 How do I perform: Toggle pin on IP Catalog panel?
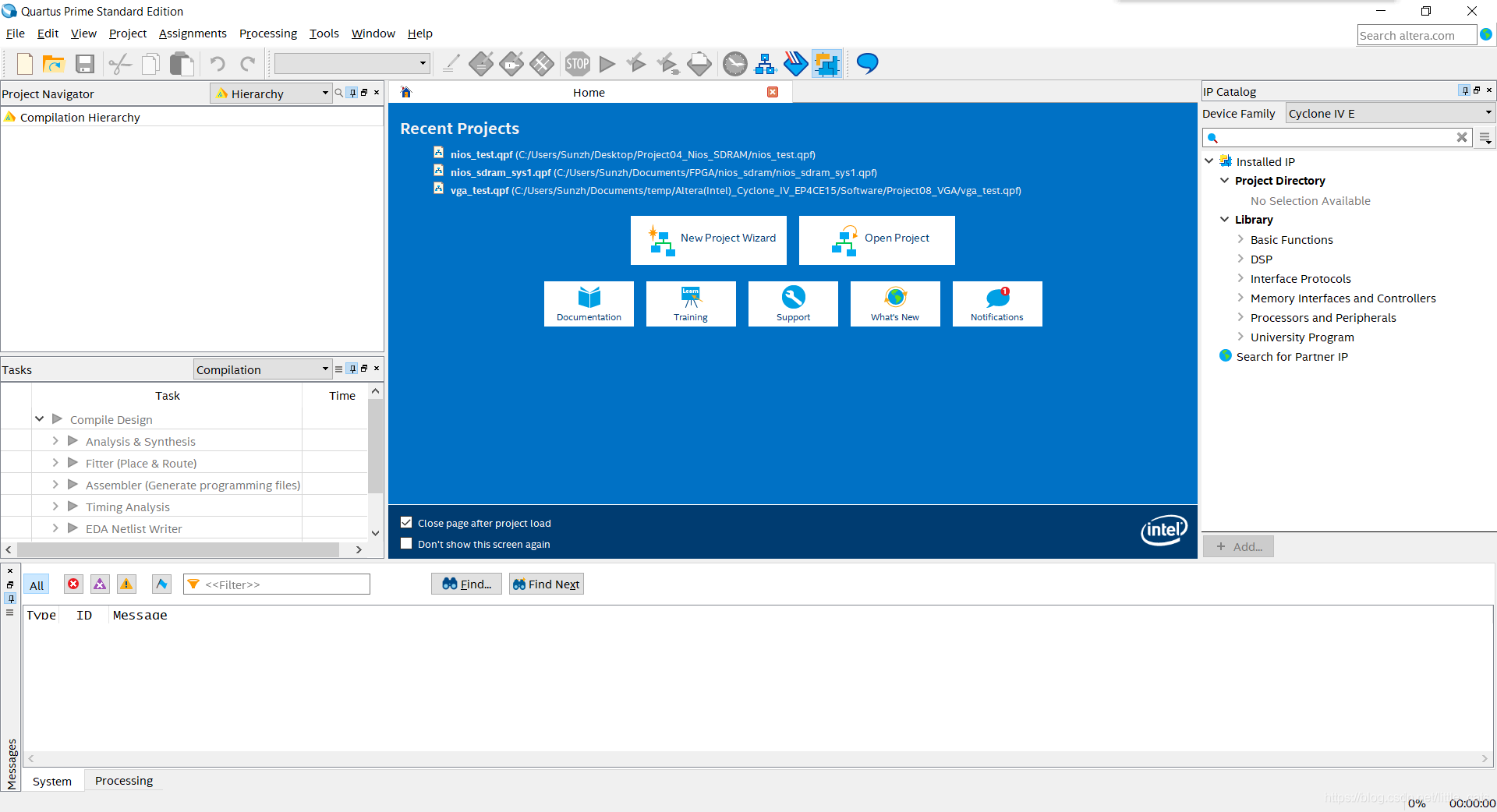pos(1464,90)
